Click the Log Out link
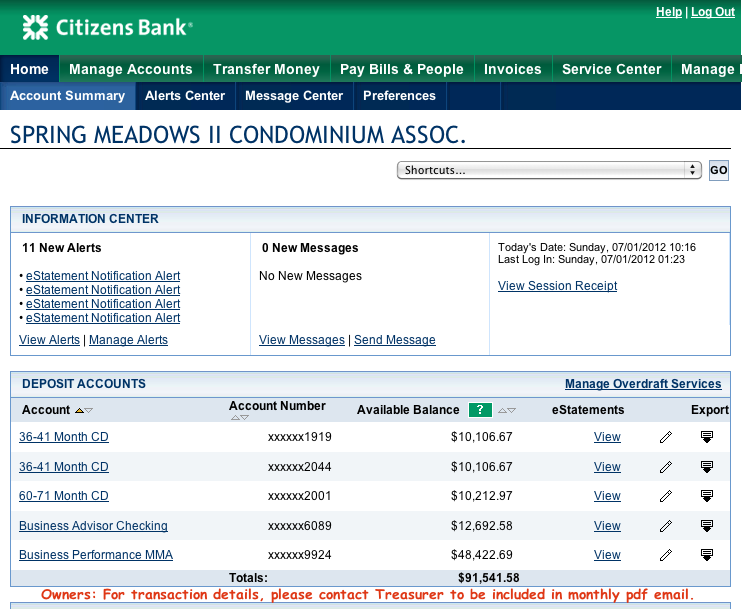Image resolution: width=742 pixels, height=609 pixels. click(x=713, y=12)
